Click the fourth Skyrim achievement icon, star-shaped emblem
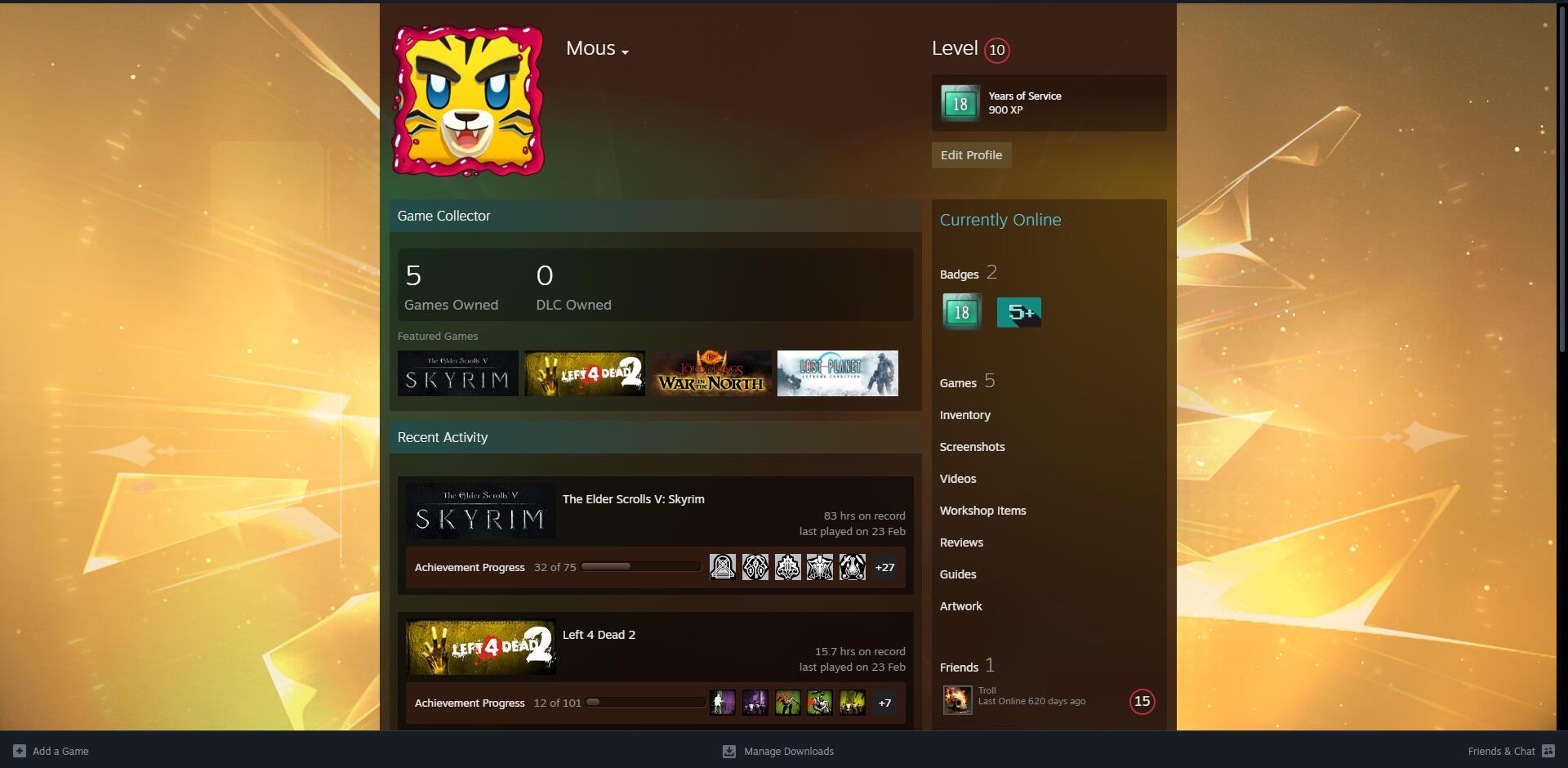Image resolution: width=1568 pixels, height=768 pixels. pyautogui.click(x=820, y=567)
